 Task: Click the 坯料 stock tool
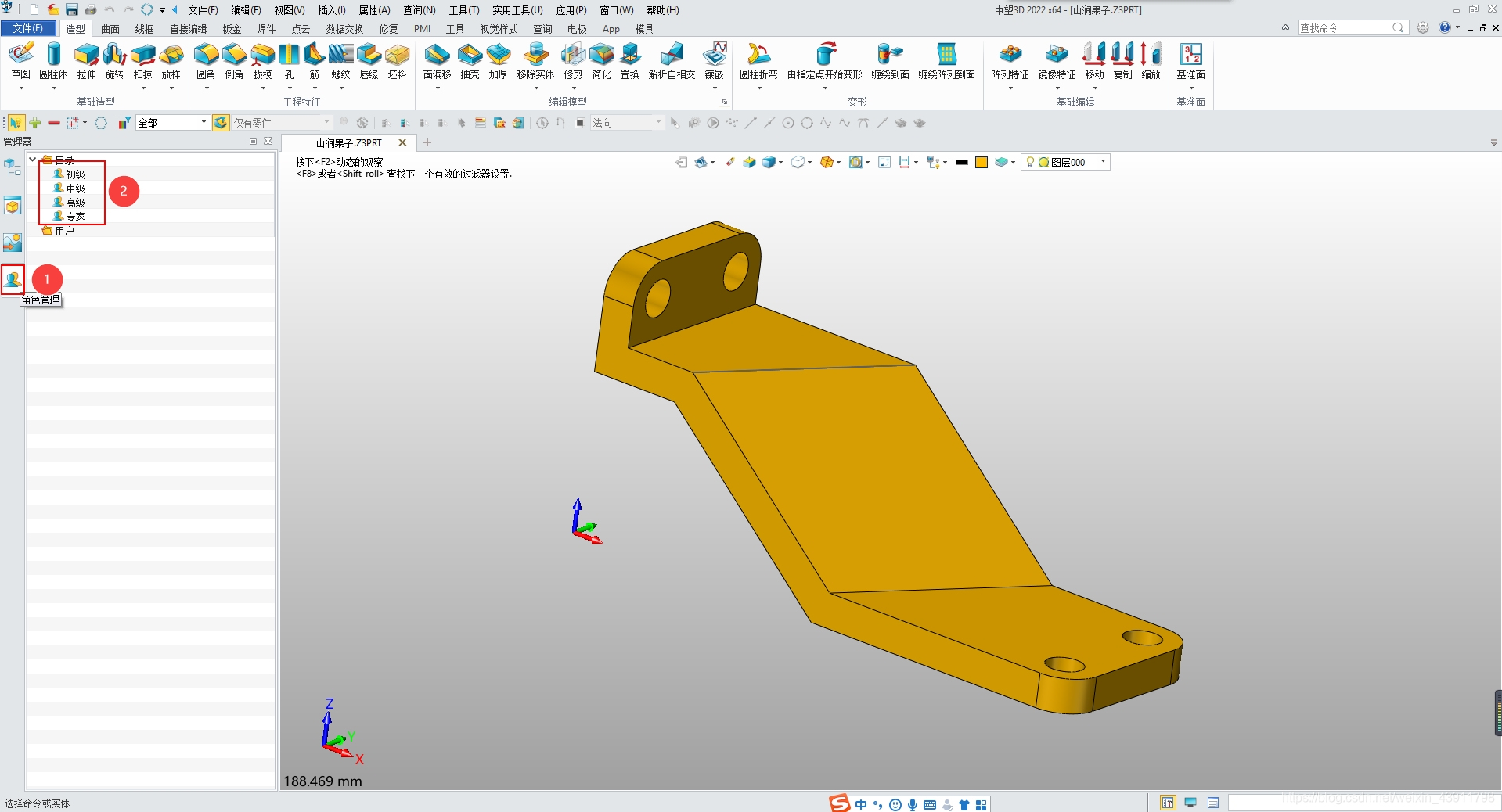[397, 61]
